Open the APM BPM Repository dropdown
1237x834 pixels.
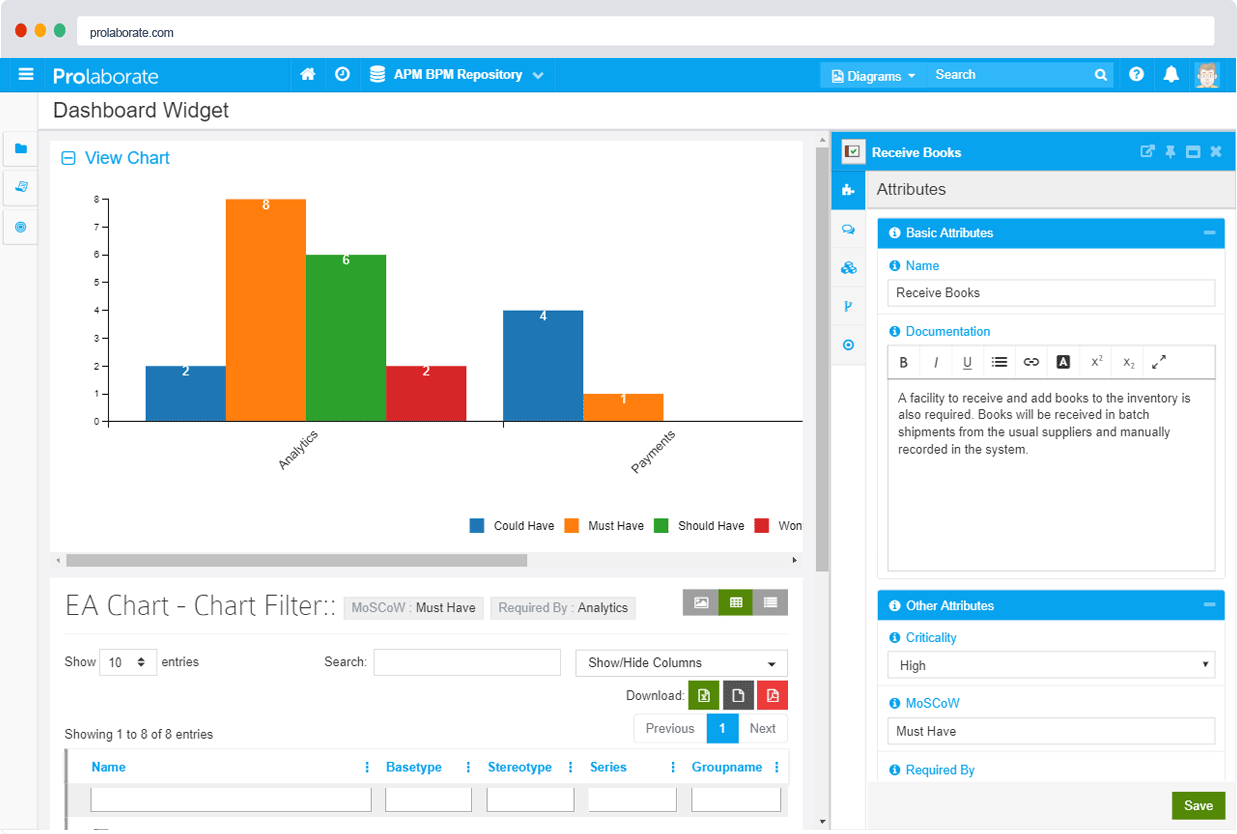point(456,74)
